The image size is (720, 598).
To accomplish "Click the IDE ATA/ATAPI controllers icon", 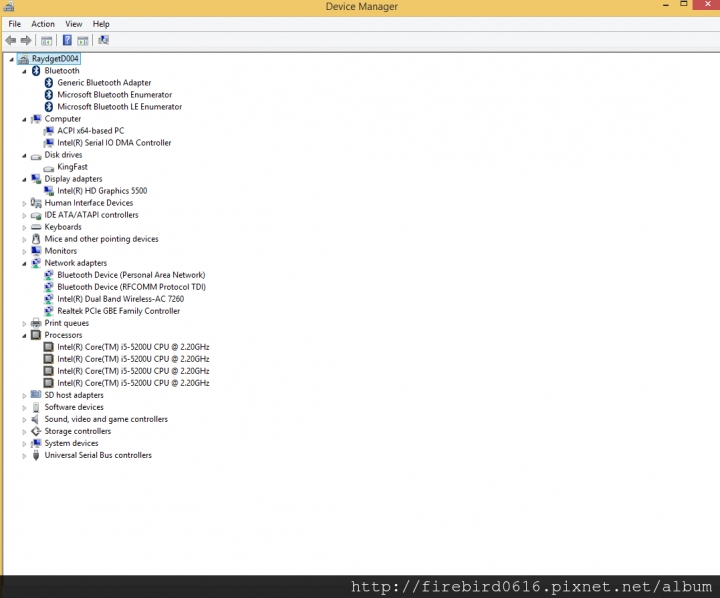I will (x=36, y=215).
